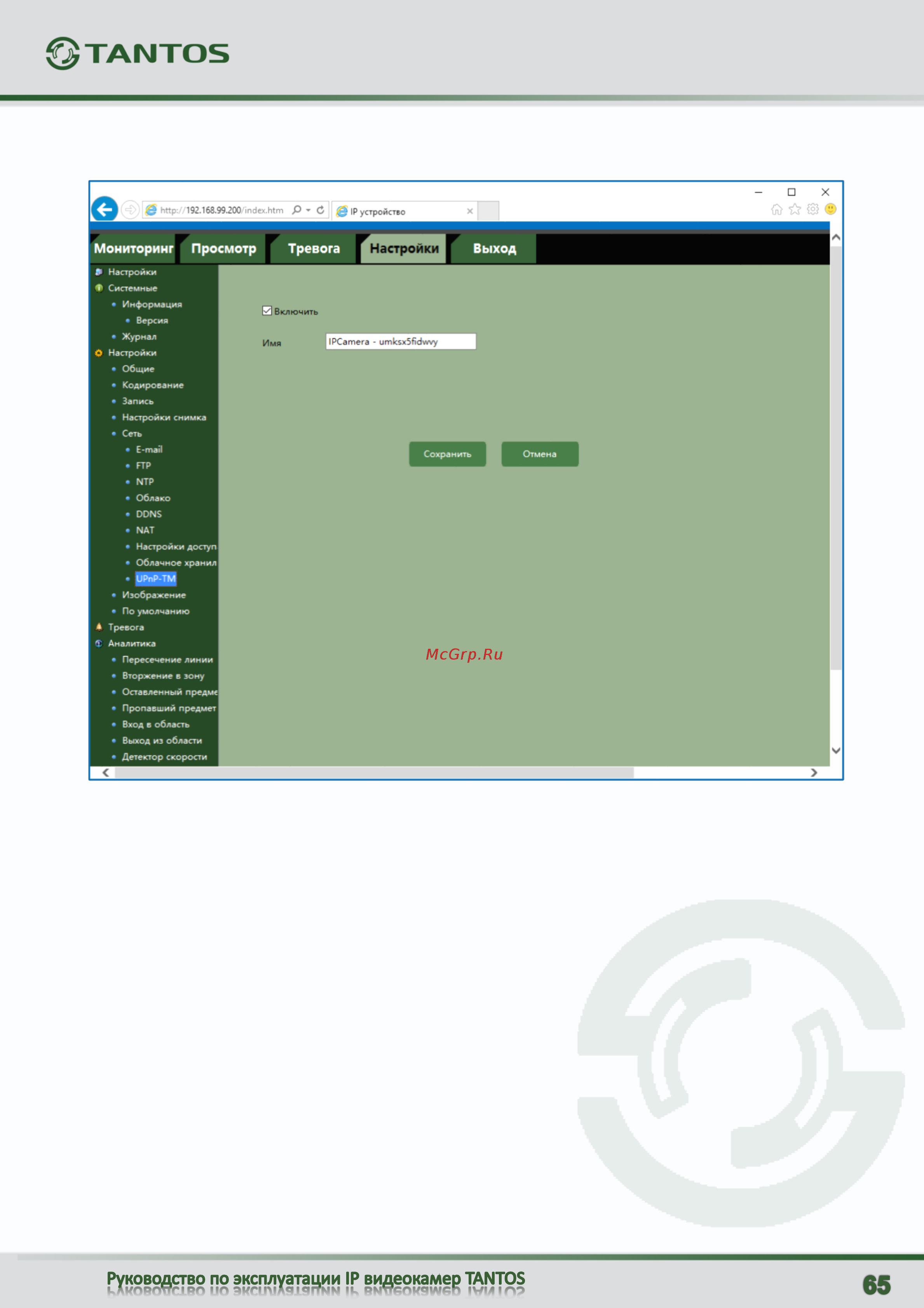Click the browser forward arrow button
The height and width of the screenshot is (1308, 924).
pos(131,210)
